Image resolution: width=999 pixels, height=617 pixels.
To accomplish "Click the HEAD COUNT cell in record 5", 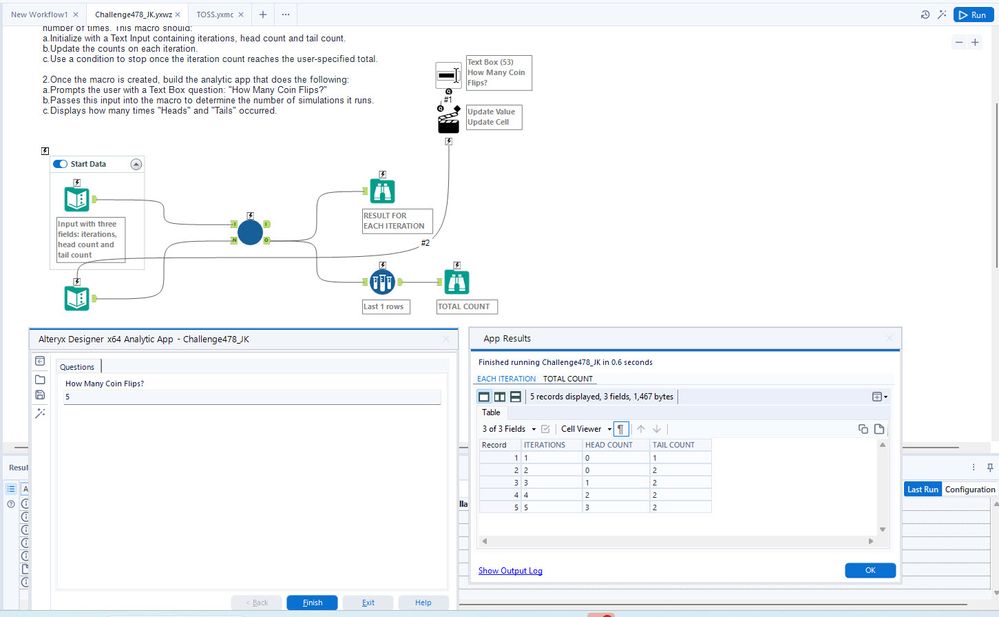I will (x=615, y=507).
